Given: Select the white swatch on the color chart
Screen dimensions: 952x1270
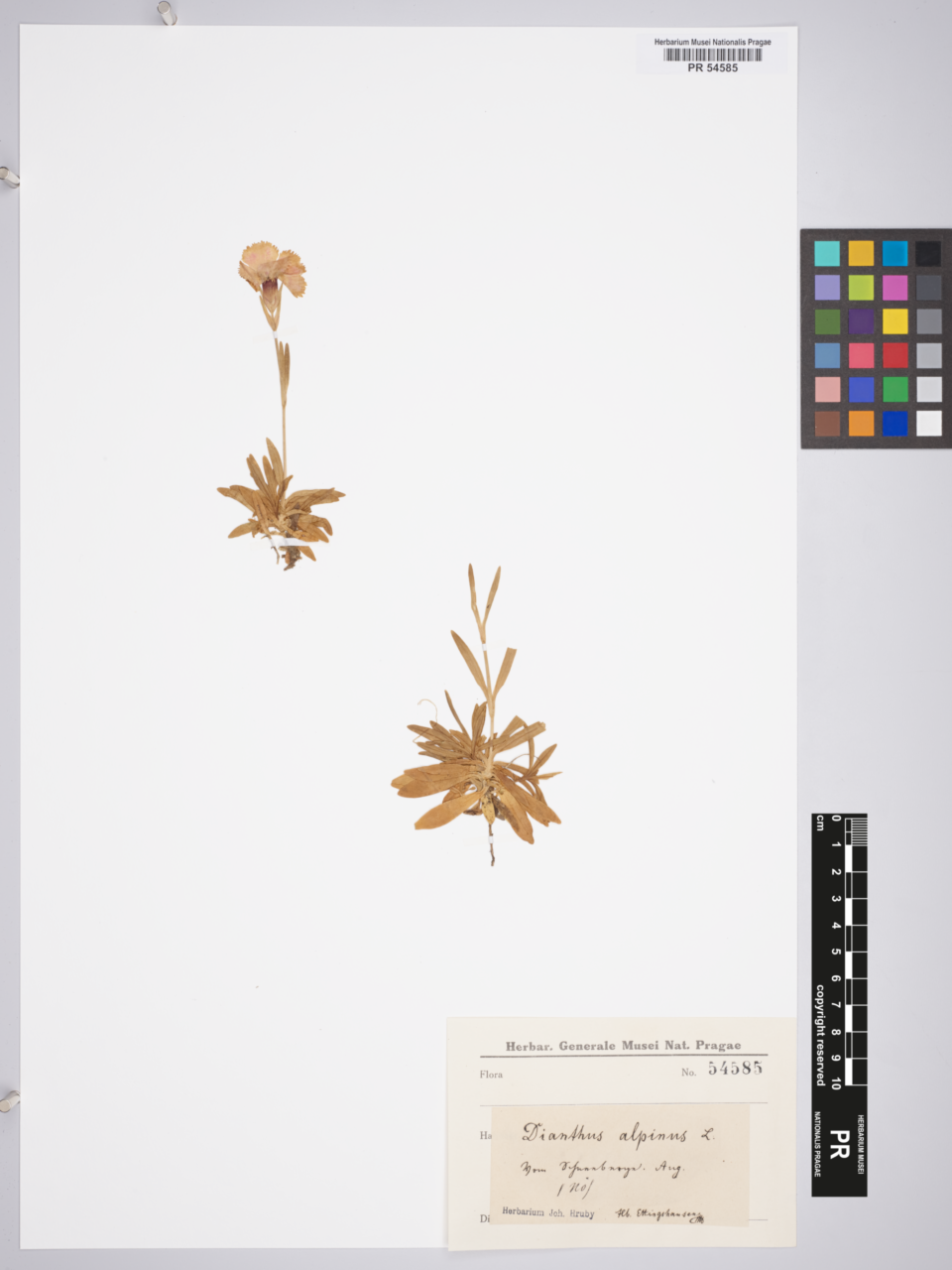Looking at the screenshot, I should (928, 424).
